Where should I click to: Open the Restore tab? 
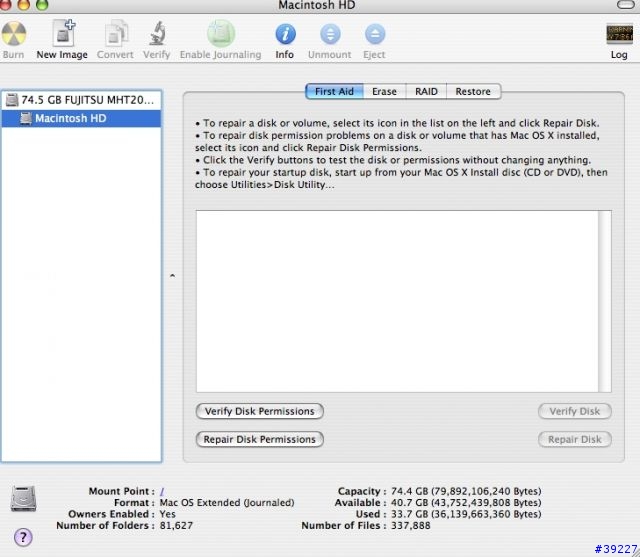pyautogui.click(x=473, y=91)
